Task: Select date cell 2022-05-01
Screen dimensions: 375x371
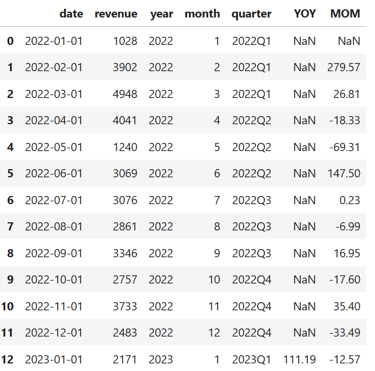Action: pyautogui.click(x=54, y=147)
